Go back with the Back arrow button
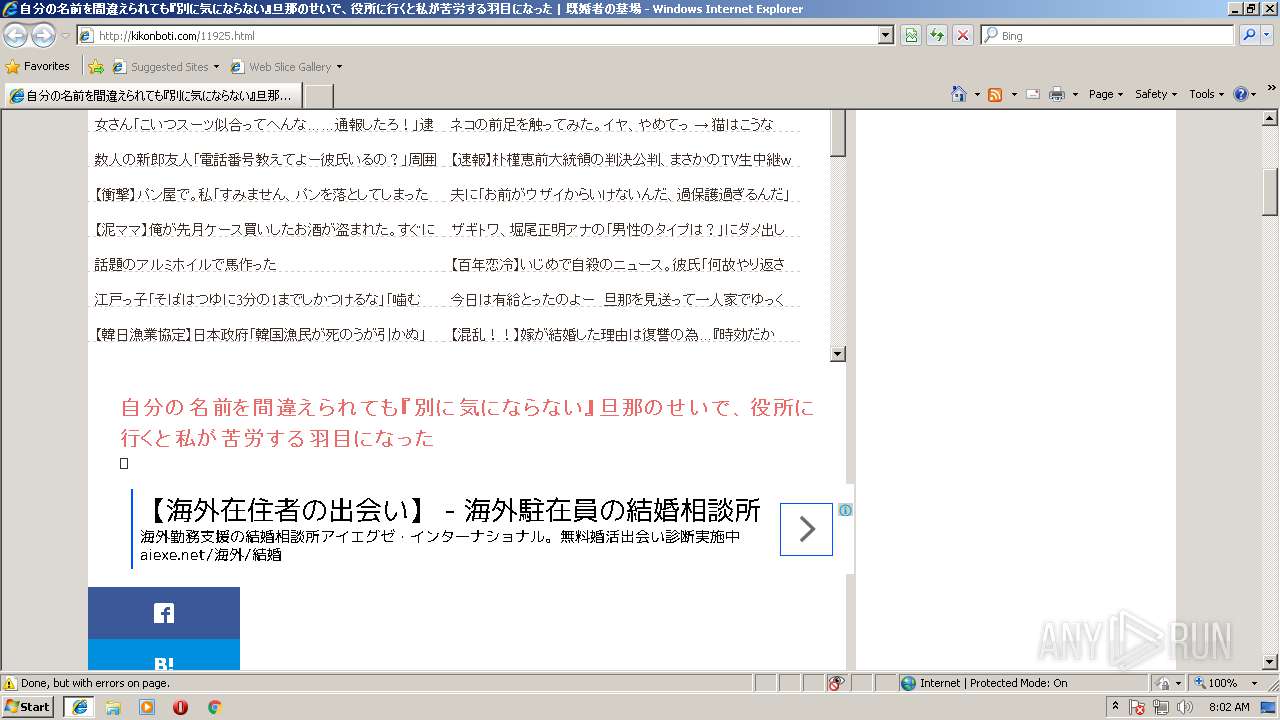The image size is (1280, 720). 15,35
